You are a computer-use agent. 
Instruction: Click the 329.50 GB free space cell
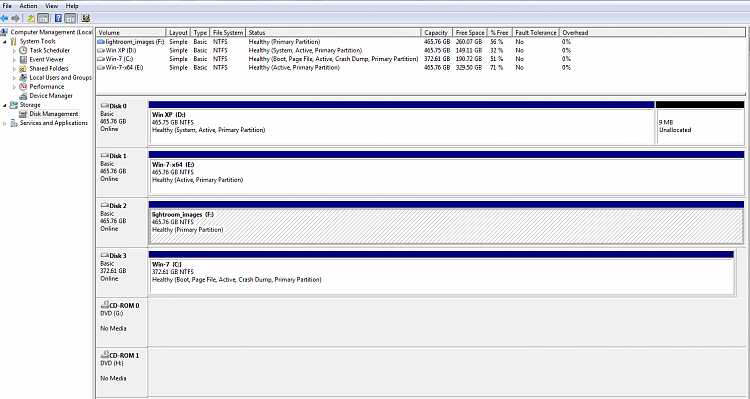coord(469,67)
